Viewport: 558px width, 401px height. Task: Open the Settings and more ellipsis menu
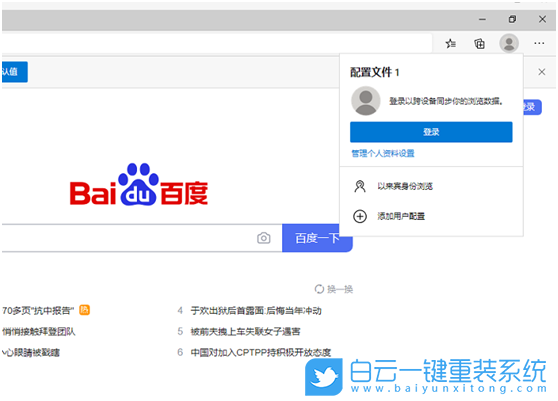point(539,43)
